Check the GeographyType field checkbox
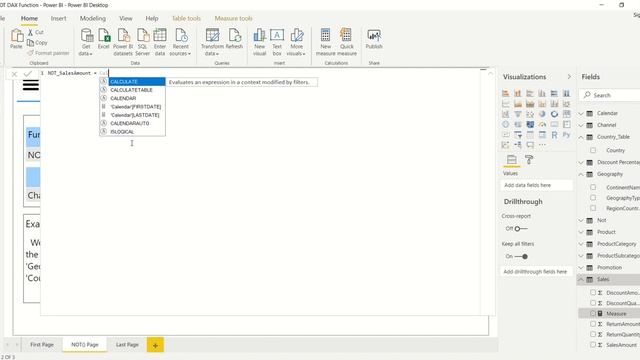This screenshot has width=640, height=360. click(593, 198)
